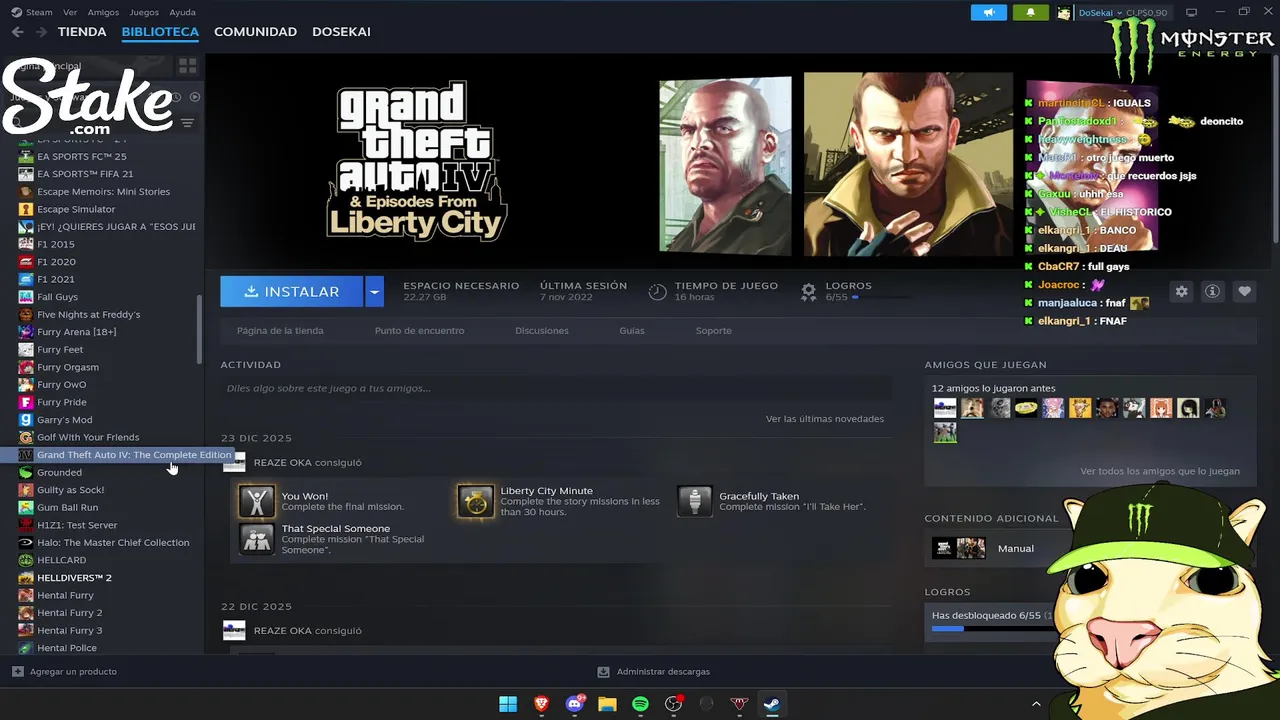This screenshot has width=1280, height=720.
Task: Click the blue INSTALAR button
Action: pos(292,291)
